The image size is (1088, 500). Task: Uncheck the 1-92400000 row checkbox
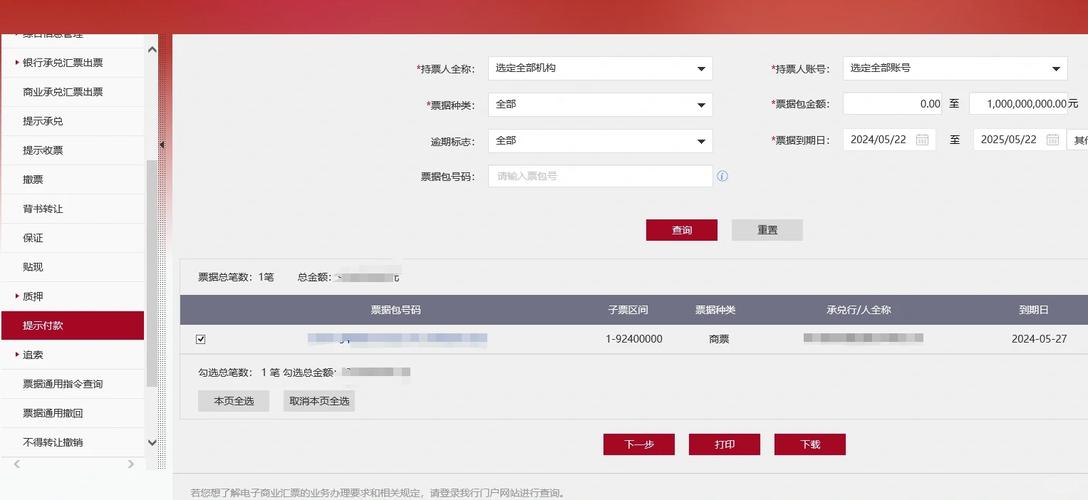click(x=201, y=339)
